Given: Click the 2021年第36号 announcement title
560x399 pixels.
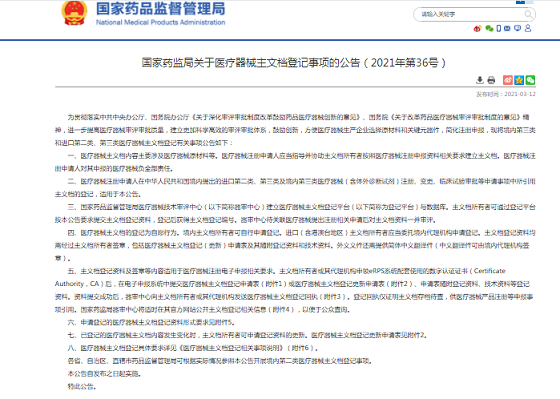Looking at the screenshot, I should click(294, 63).
